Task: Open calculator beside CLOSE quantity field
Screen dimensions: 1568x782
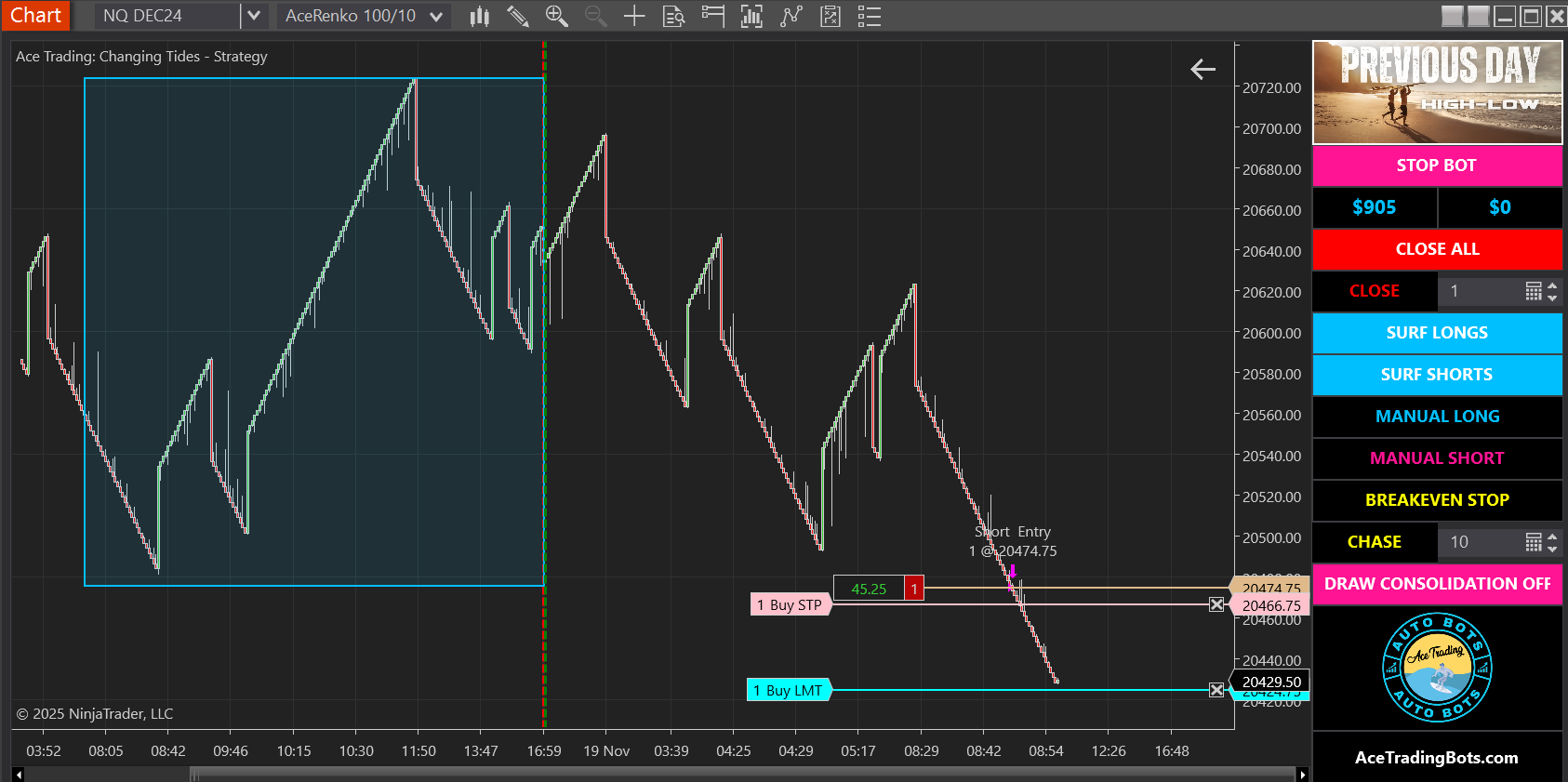Action: click(1534, 291)
